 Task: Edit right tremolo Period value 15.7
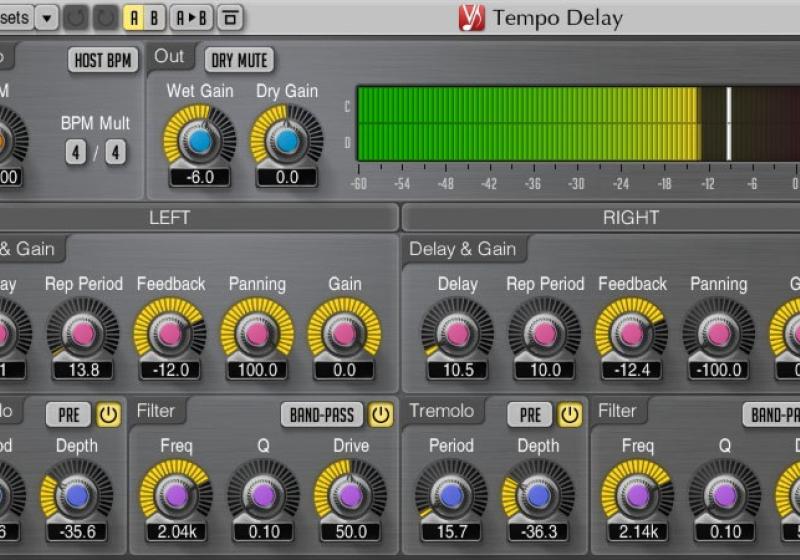452,532
